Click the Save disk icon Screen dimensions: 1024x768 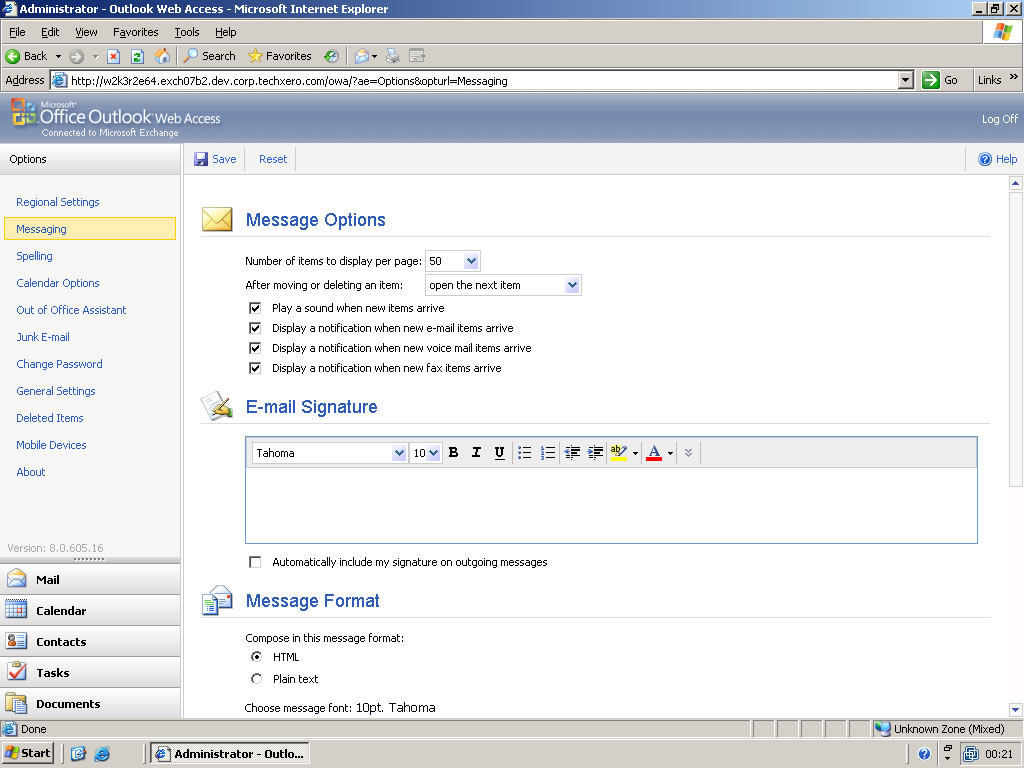(201, 159)
